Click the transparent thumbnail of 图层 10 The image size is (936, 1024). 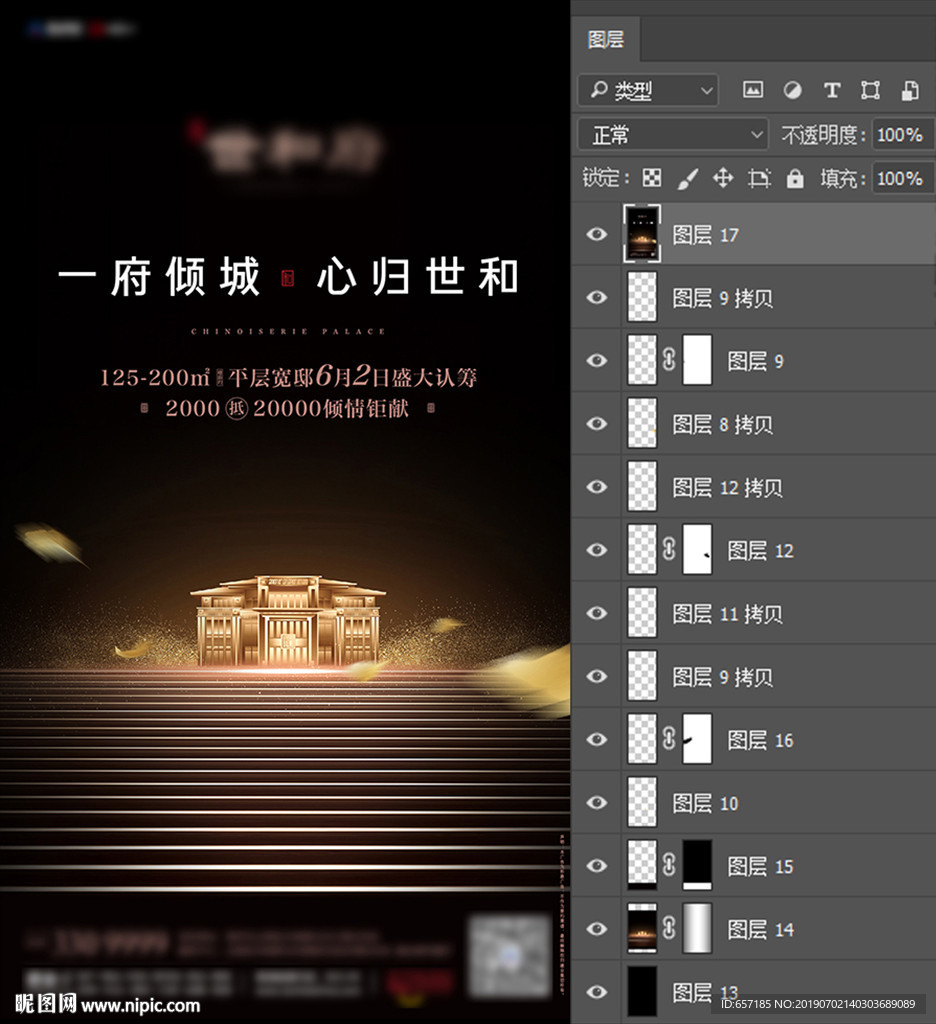(642, 802)
